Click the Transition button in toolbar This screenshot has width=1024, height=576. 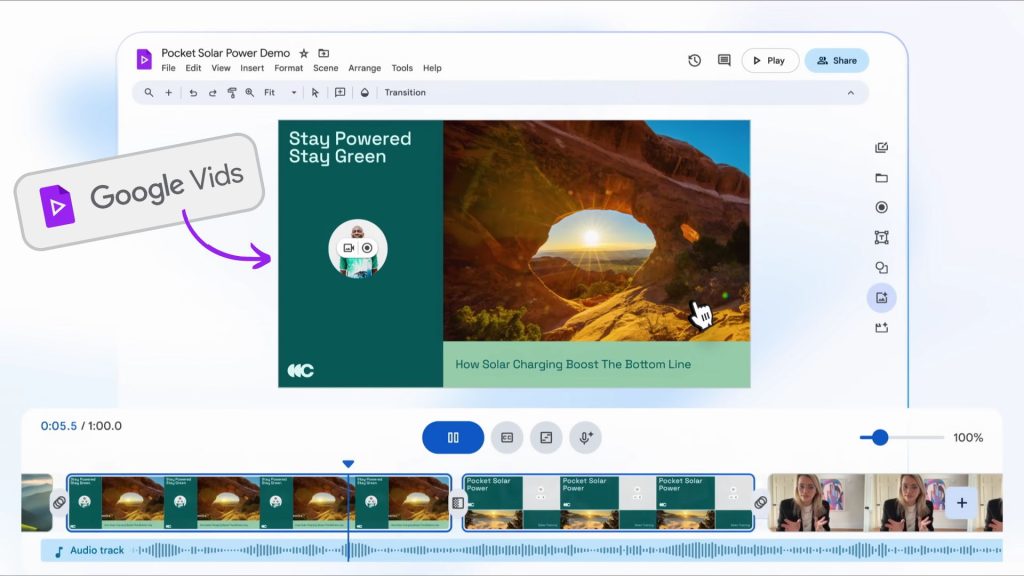coord(405,93)
